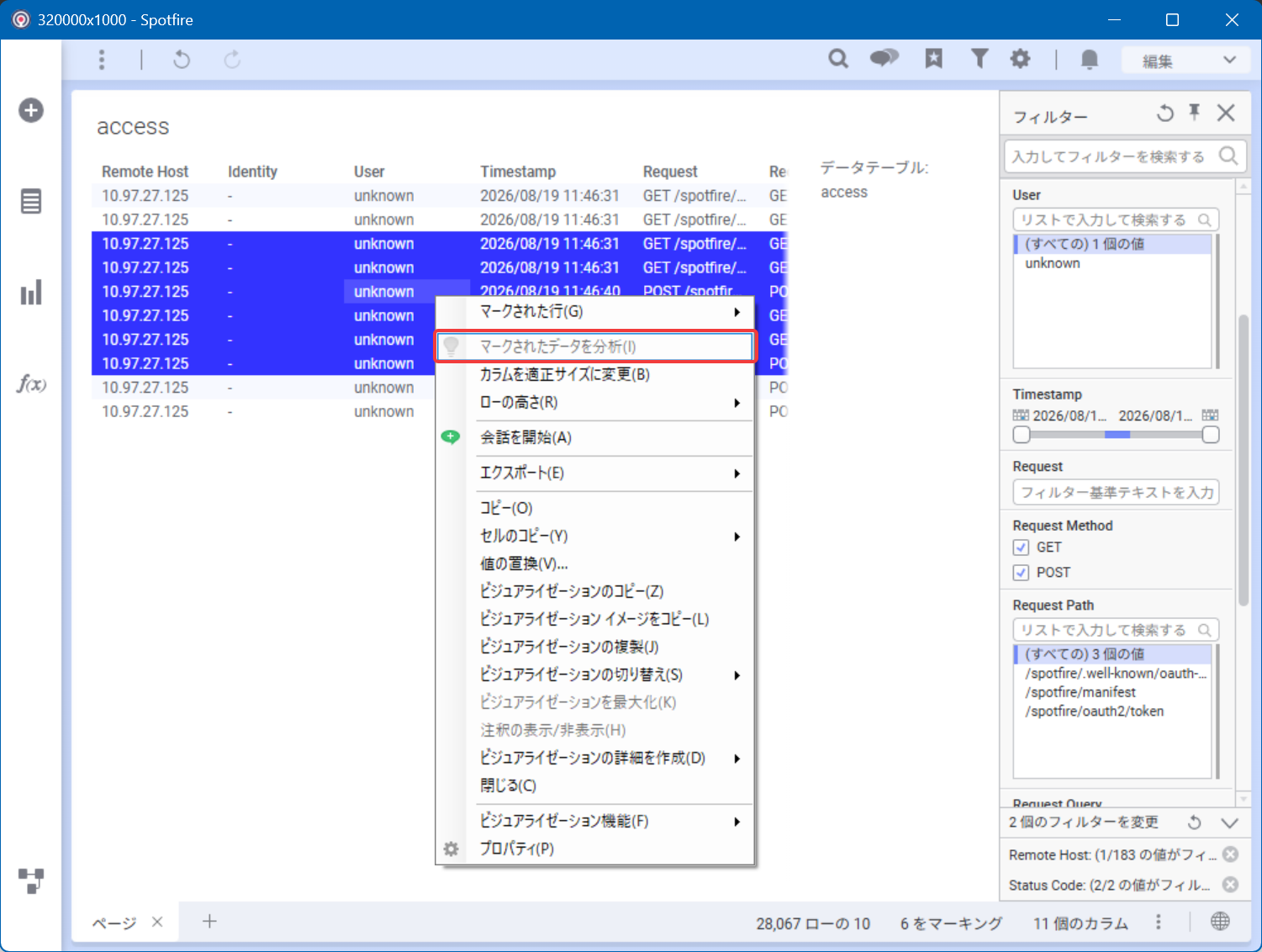Viewport: 1262px width, 952px height.
Task: Expand ビジュアライゼーションの詳細を作成(D) submenu
Action: [594, 758]
